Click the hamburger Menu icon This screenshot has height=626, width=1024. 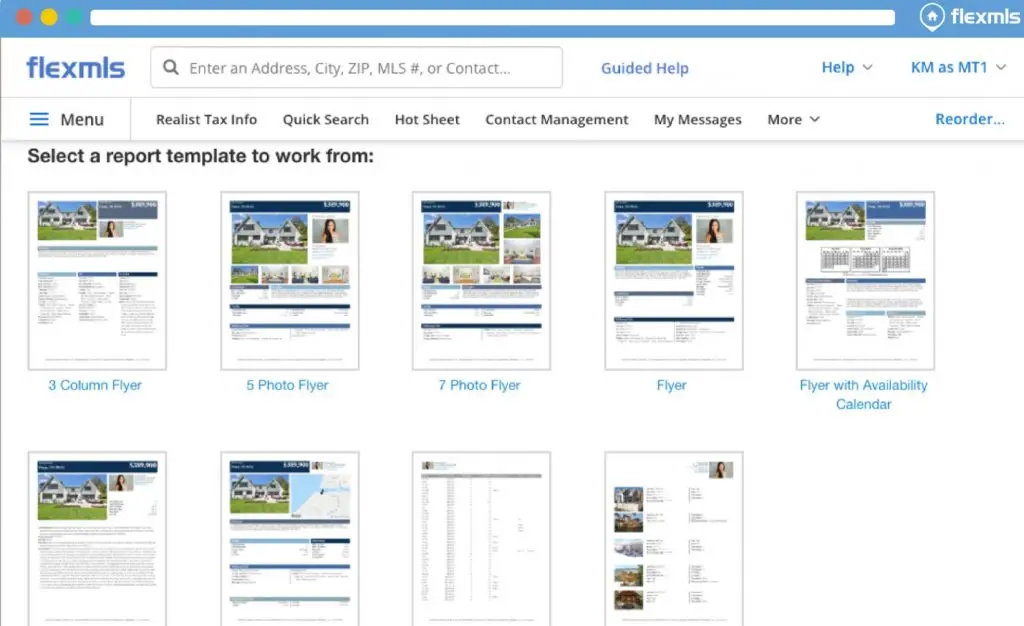(x=39, y=119)
